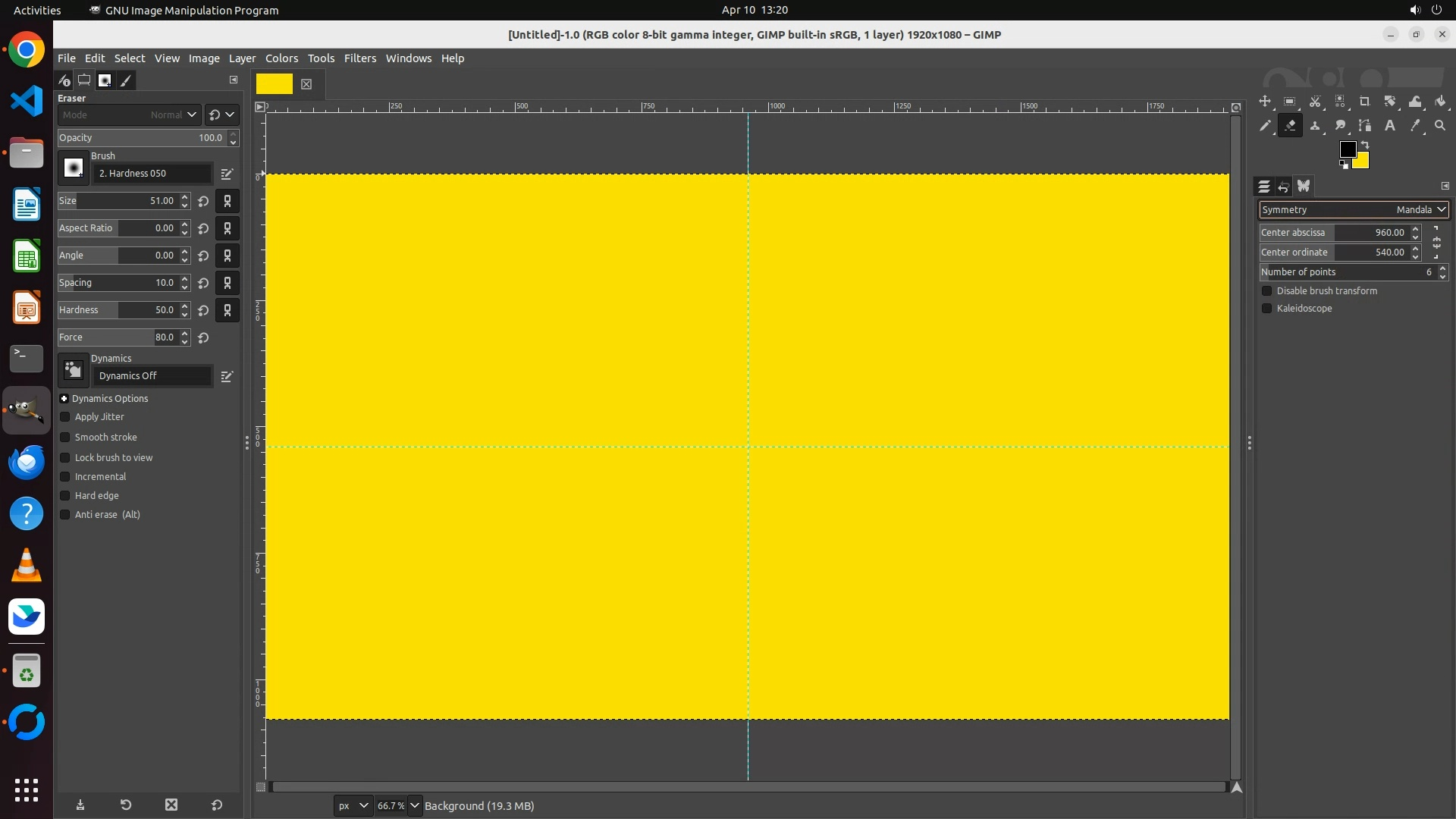Enable the Kaleidoscope checkbox
Viewport: 1456px width, 819px height.
click(x=1266, y=309)
